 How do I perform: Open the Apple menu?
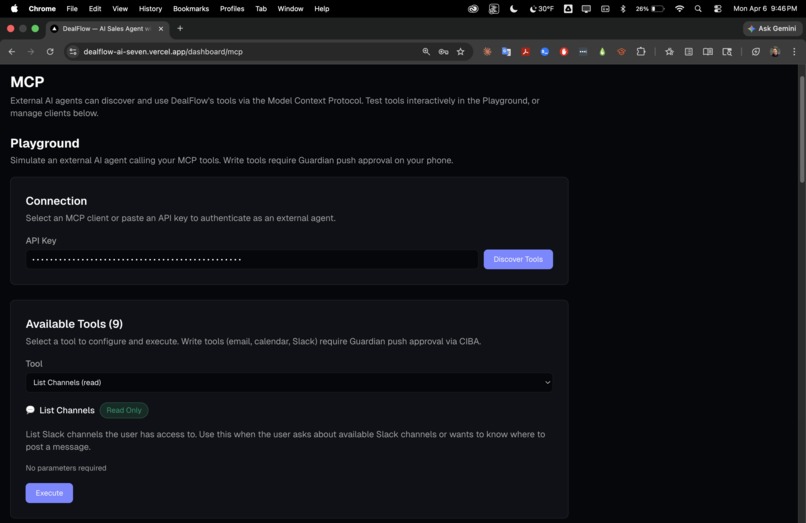coord(14,8)
